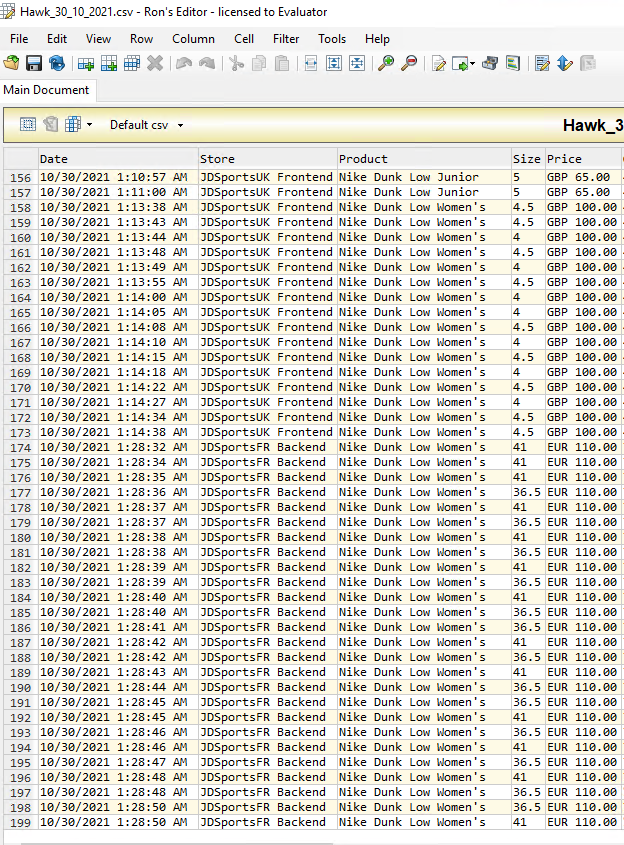
Task: Click the grid table icon beside the delete X
Action: coord(132,64)
